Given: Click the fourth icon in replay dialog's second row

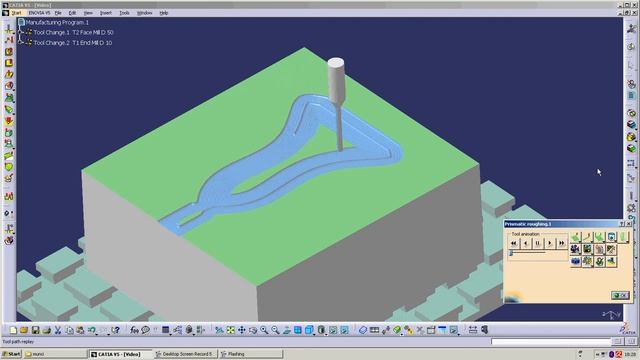Looking at the screenshot, I should 611,249.
